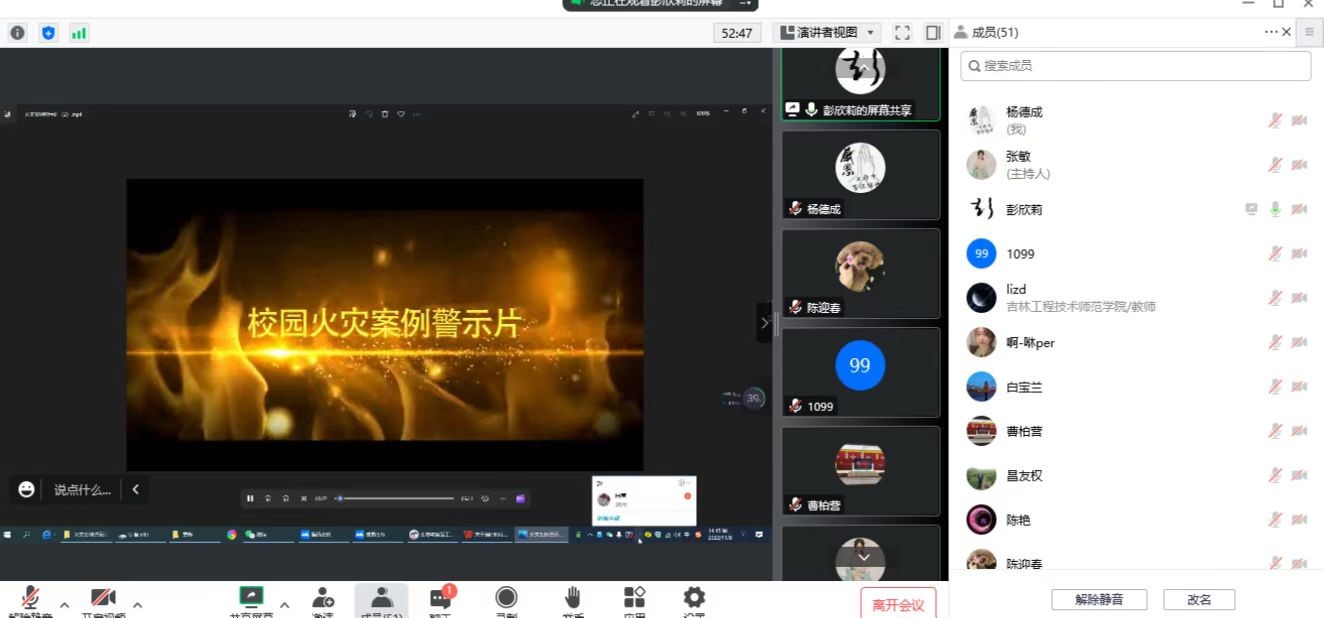Enter fullscreen using the fullscreen icon

coord(902,33)
